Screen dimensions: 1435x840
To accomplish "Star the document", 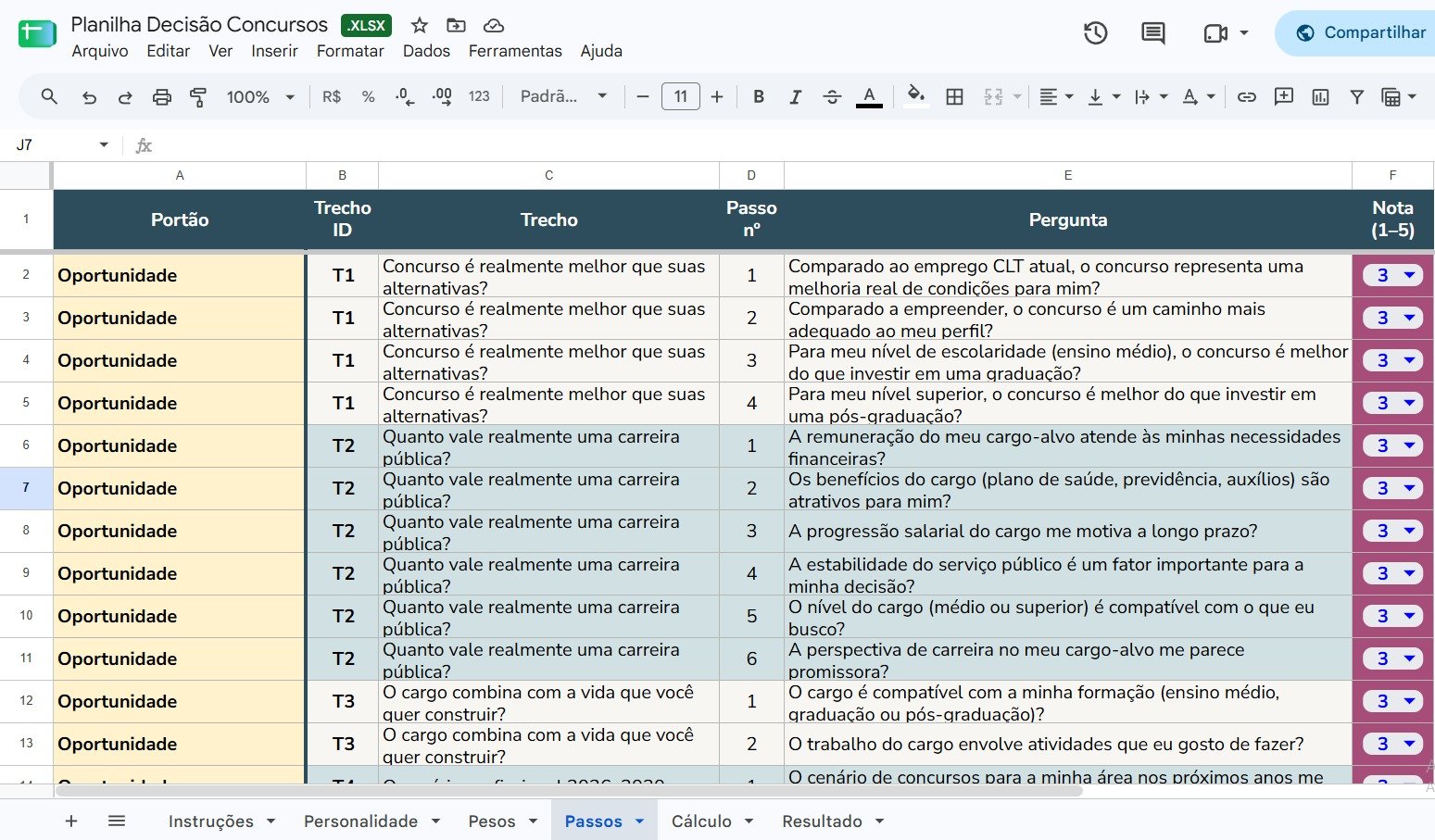I will click(420, 25).
